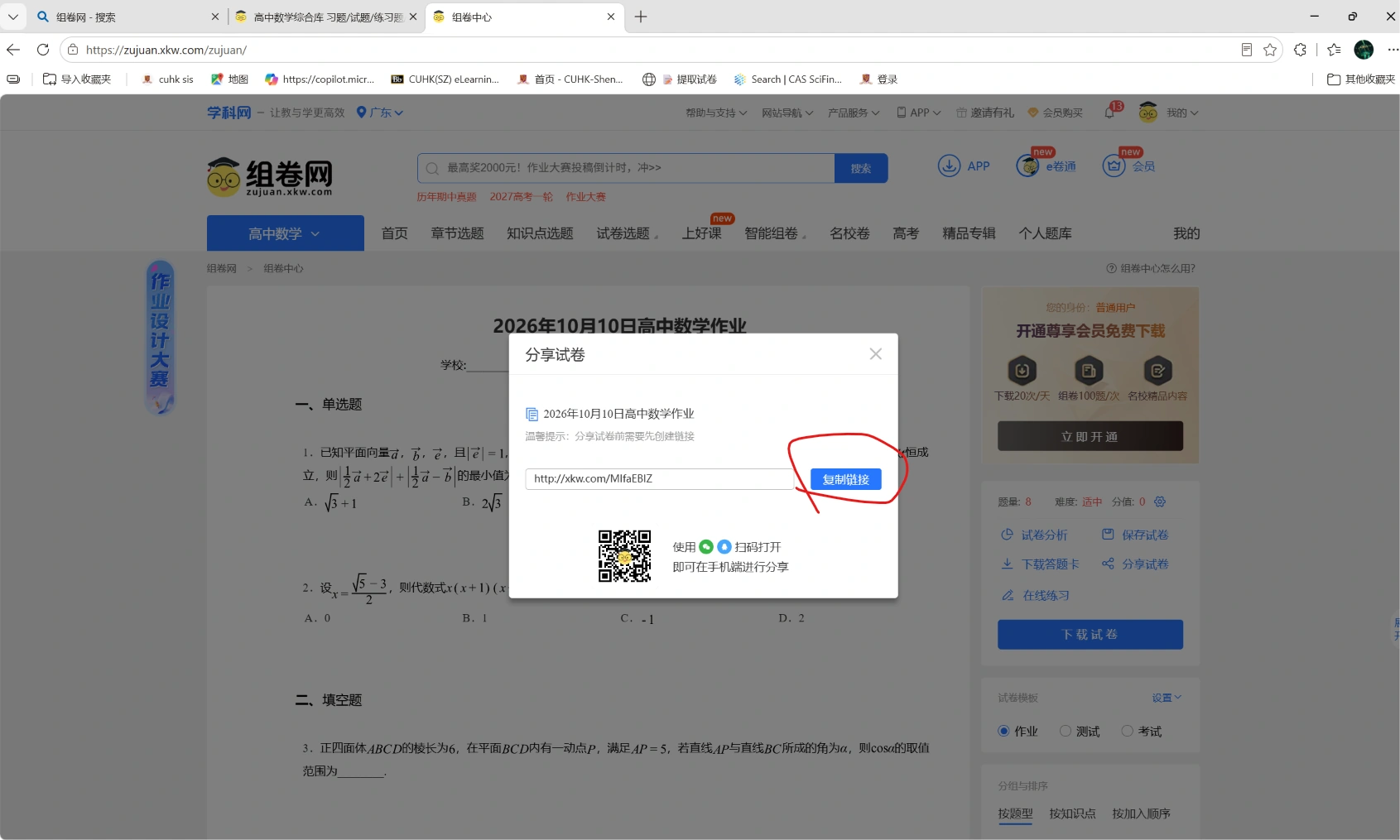The image size is (1400, 840).
Task: Click the QR code image
Action: [x=624, y=556]
